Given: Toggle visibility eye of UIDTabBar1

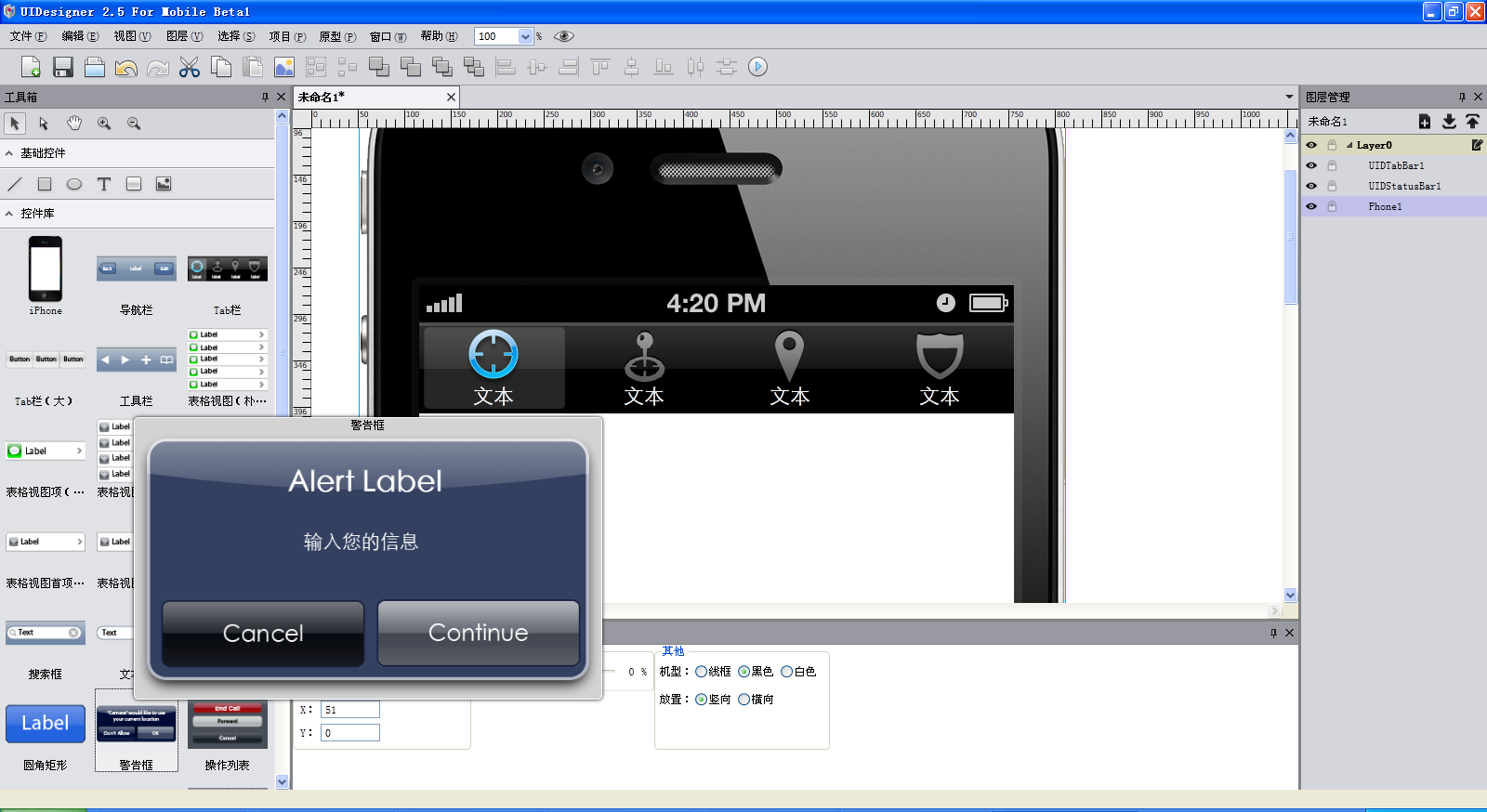Looking at the screenshot, I should pos(1311,165).
